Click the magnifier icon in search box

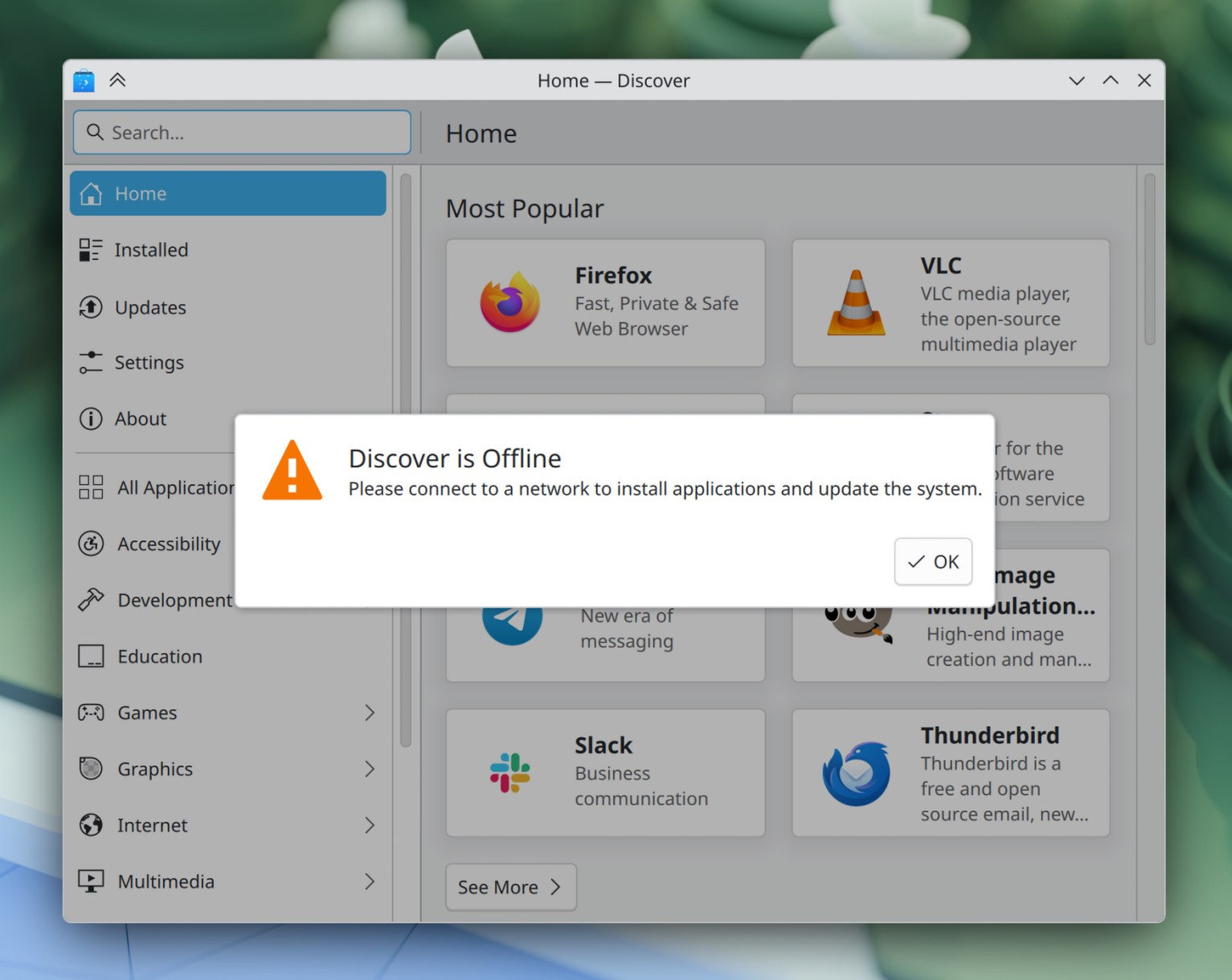(x=95, y=132)
